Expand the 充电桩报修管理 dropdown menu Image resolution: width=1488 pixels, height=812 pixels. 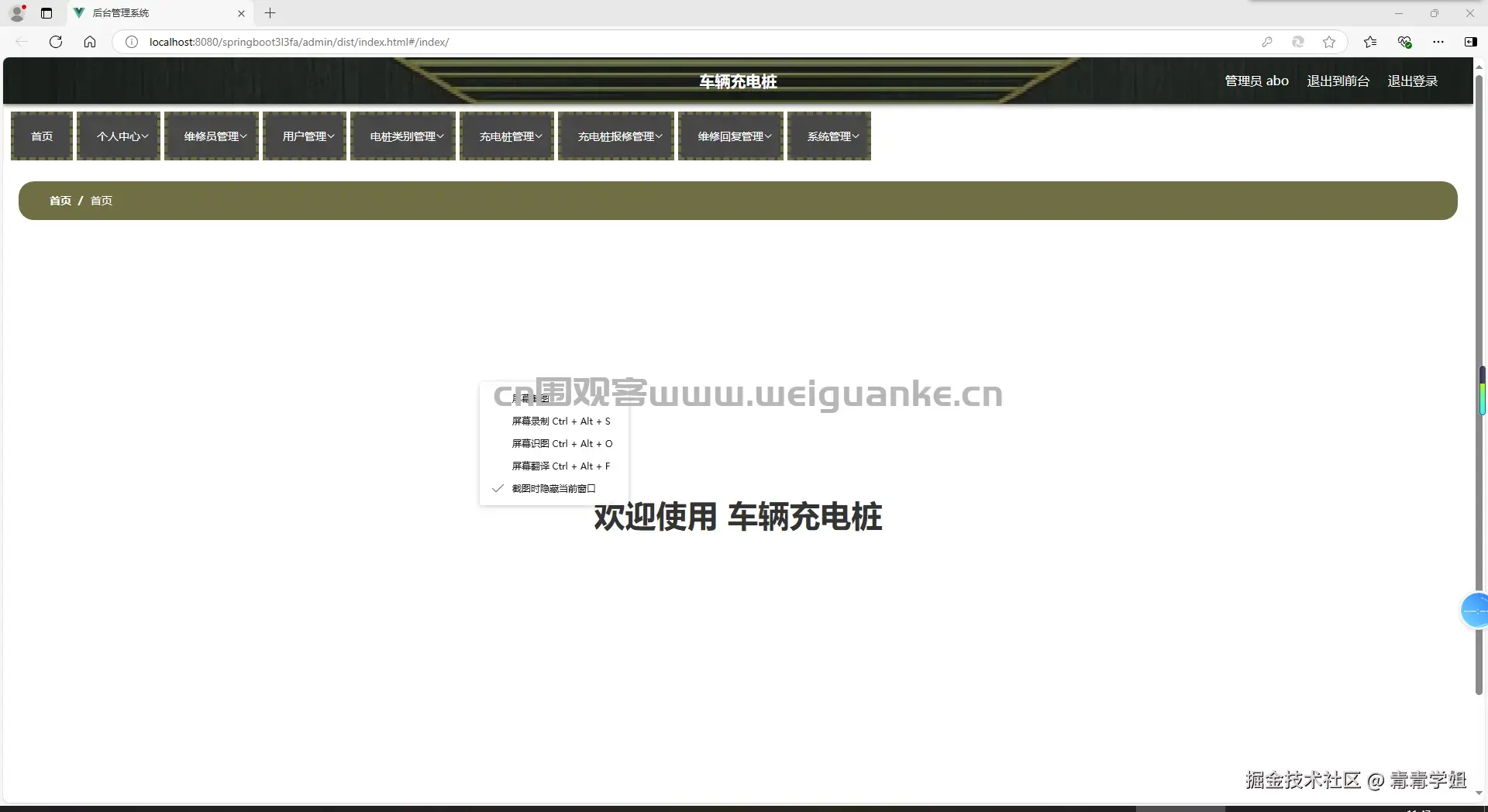click(616, 136)
